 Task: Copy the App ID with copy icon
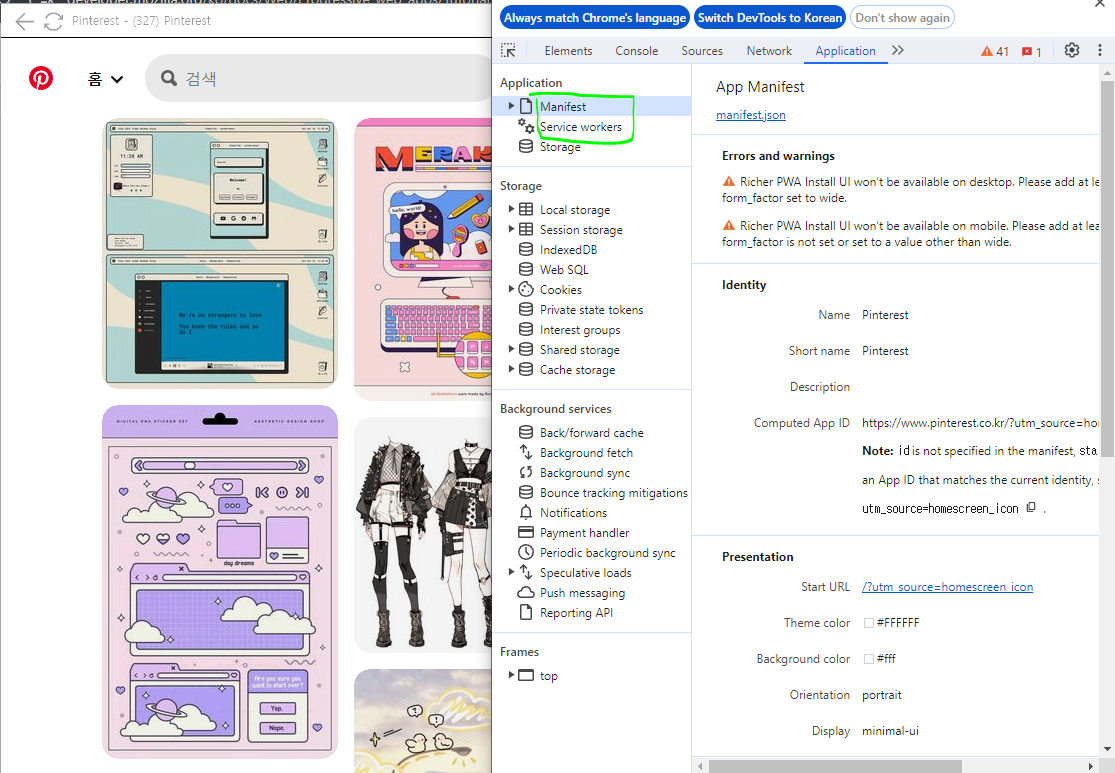pos(1031,508)
